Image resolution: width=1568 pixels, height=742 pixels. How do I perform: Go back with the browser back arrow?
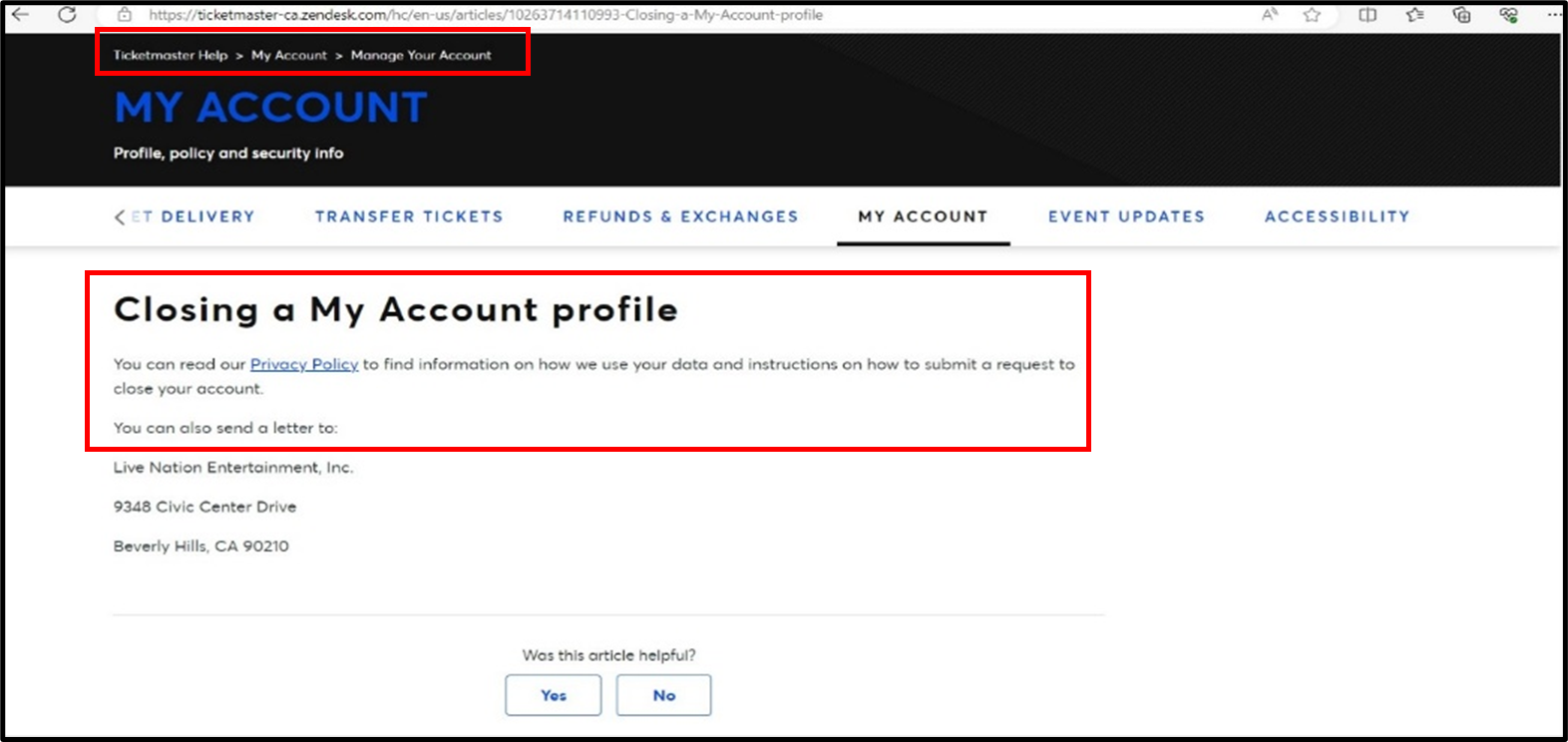pyautogui.click(x=20, y=14)
